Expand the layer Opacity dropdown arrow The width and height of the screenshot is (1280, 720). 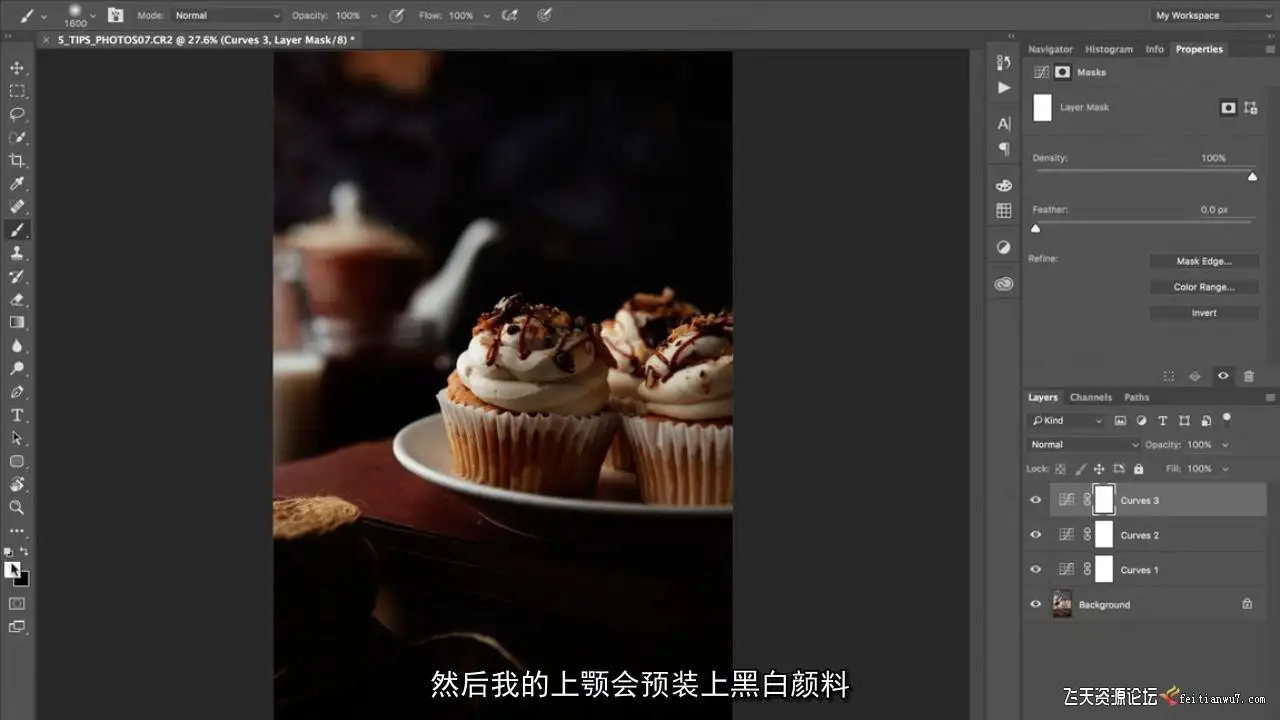1226,445
